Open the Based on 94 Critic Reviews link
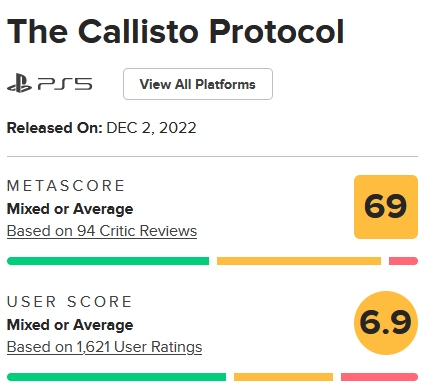 (x=102, y=231)
